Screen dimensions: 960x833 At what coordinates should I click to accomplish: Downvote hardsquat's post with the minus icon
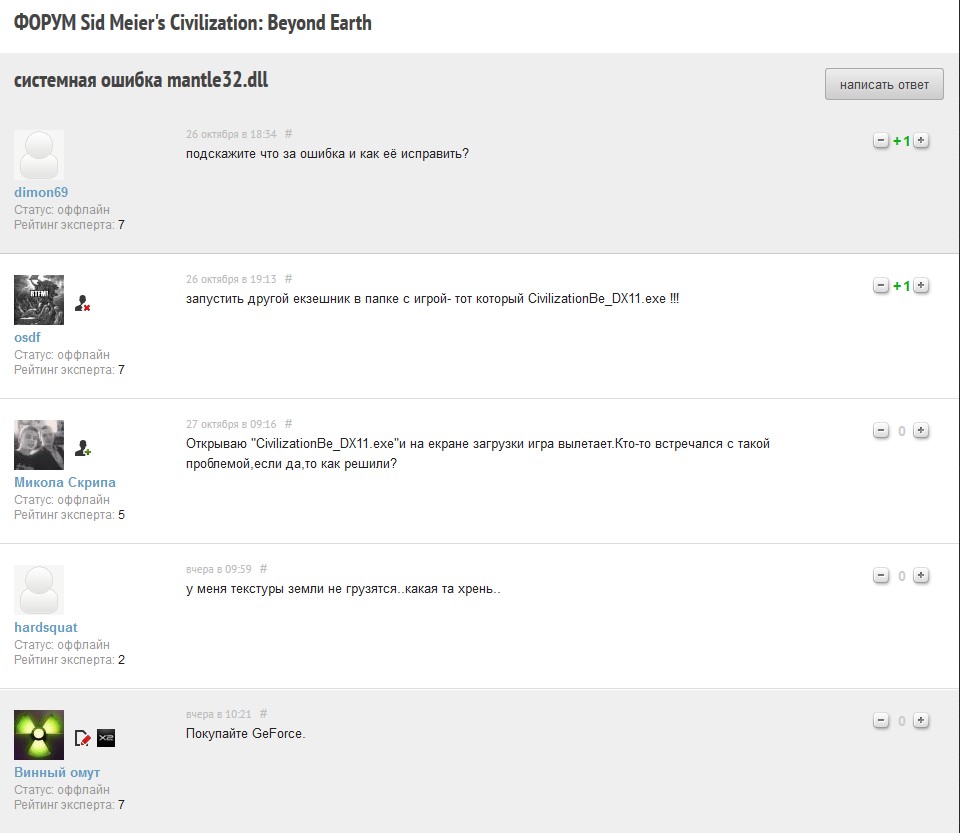(881, 576)
